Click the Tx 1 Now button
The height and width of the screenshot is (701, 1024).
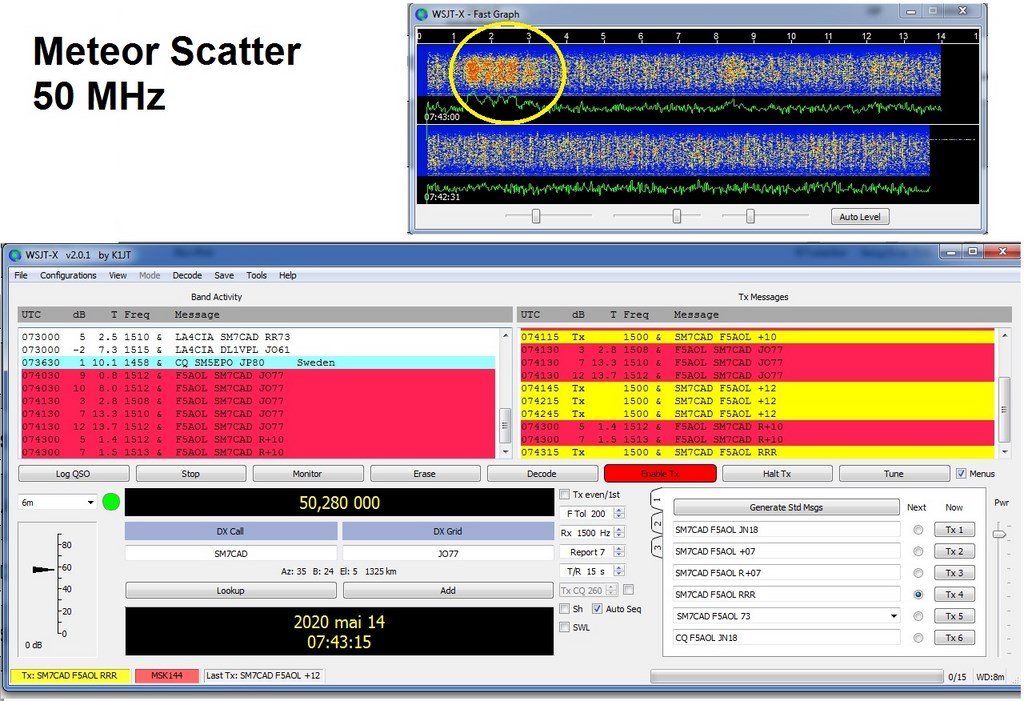point(954,530)
